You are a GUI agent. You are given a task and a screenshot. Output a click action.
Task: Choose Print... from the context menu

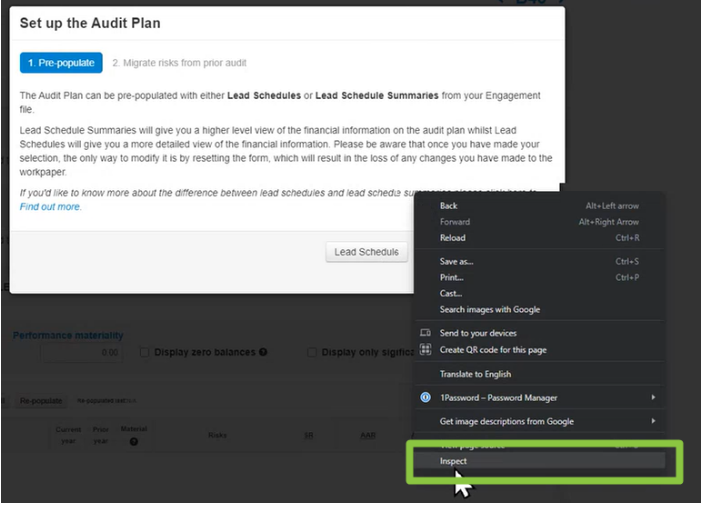tap(452, 278)
